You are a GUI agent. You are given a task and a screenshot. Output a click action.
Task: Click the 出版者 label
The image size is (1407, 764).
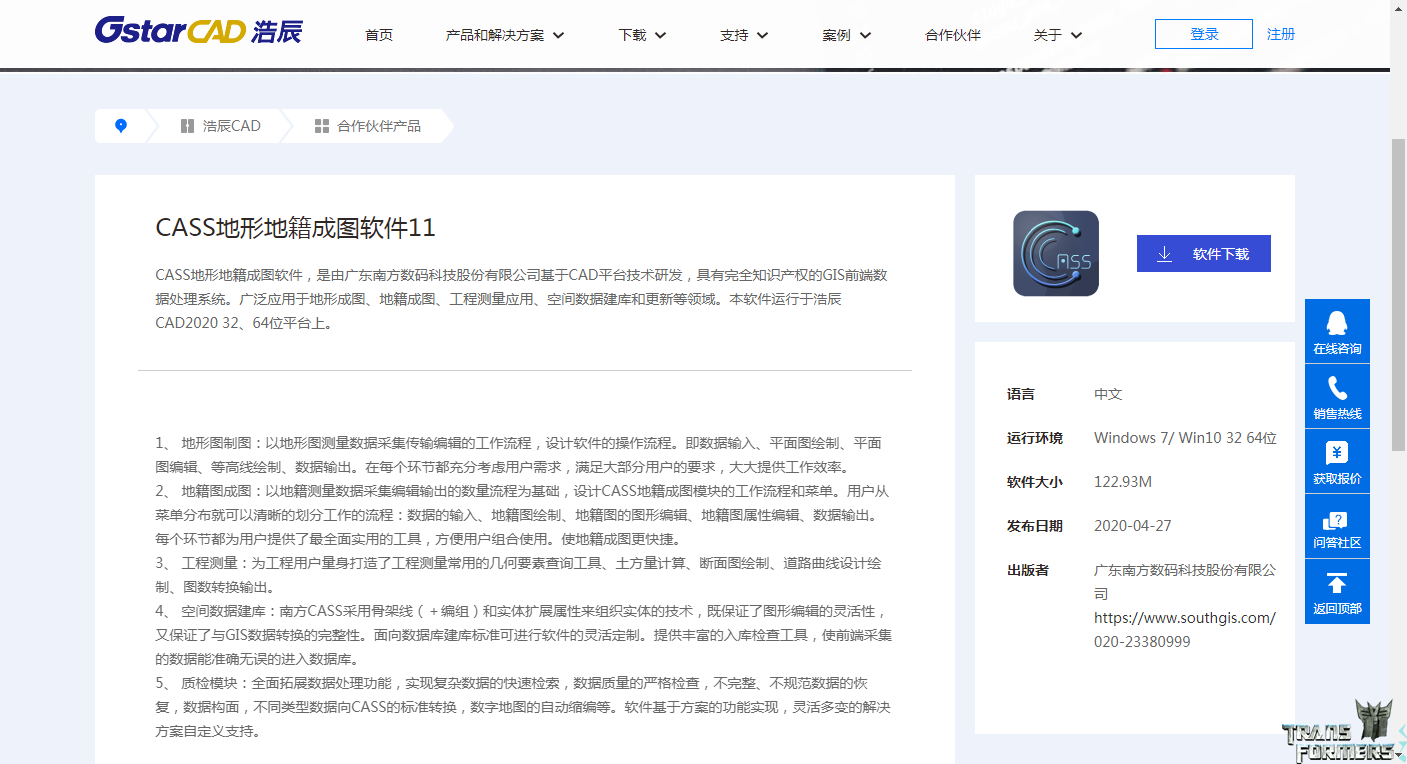click(x=1028, y=570)
